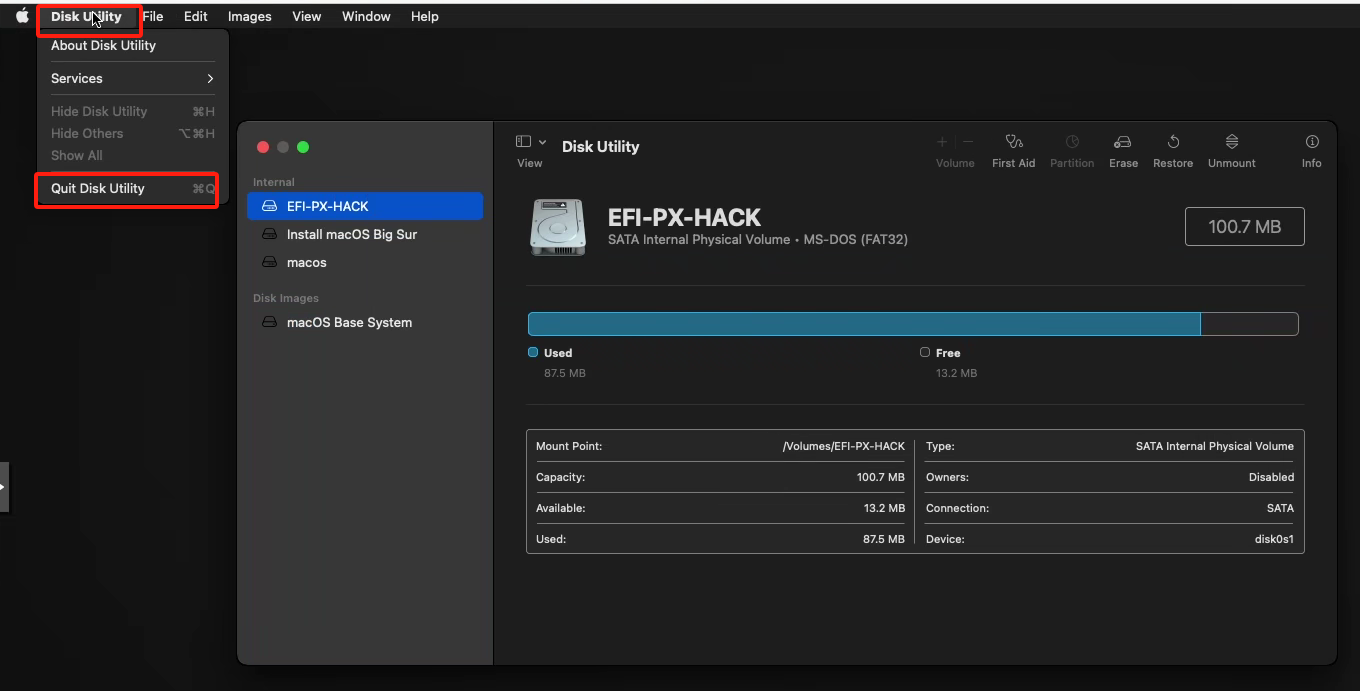Open the Images menu
This screenshot has height=691, width=1360.
[x=249, y=16]
